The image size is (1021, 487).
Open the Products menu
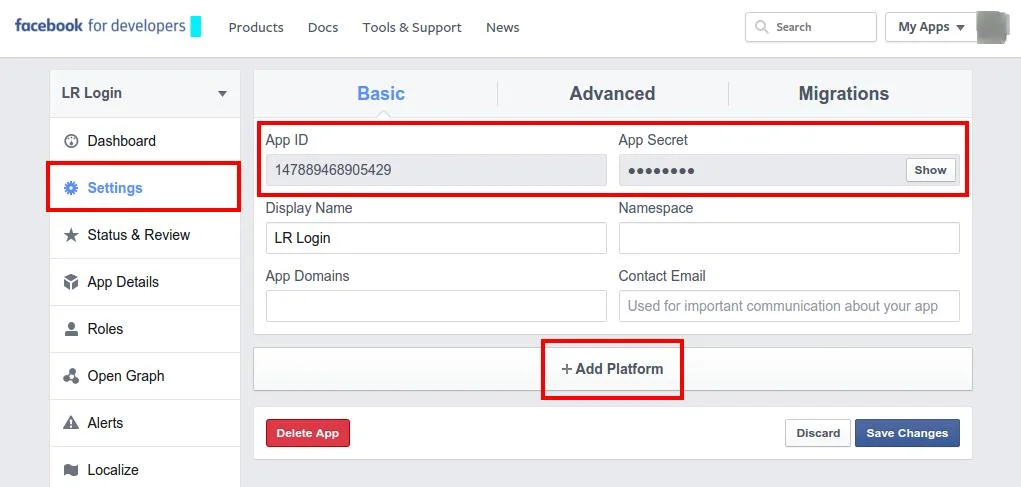click(256, 27)
